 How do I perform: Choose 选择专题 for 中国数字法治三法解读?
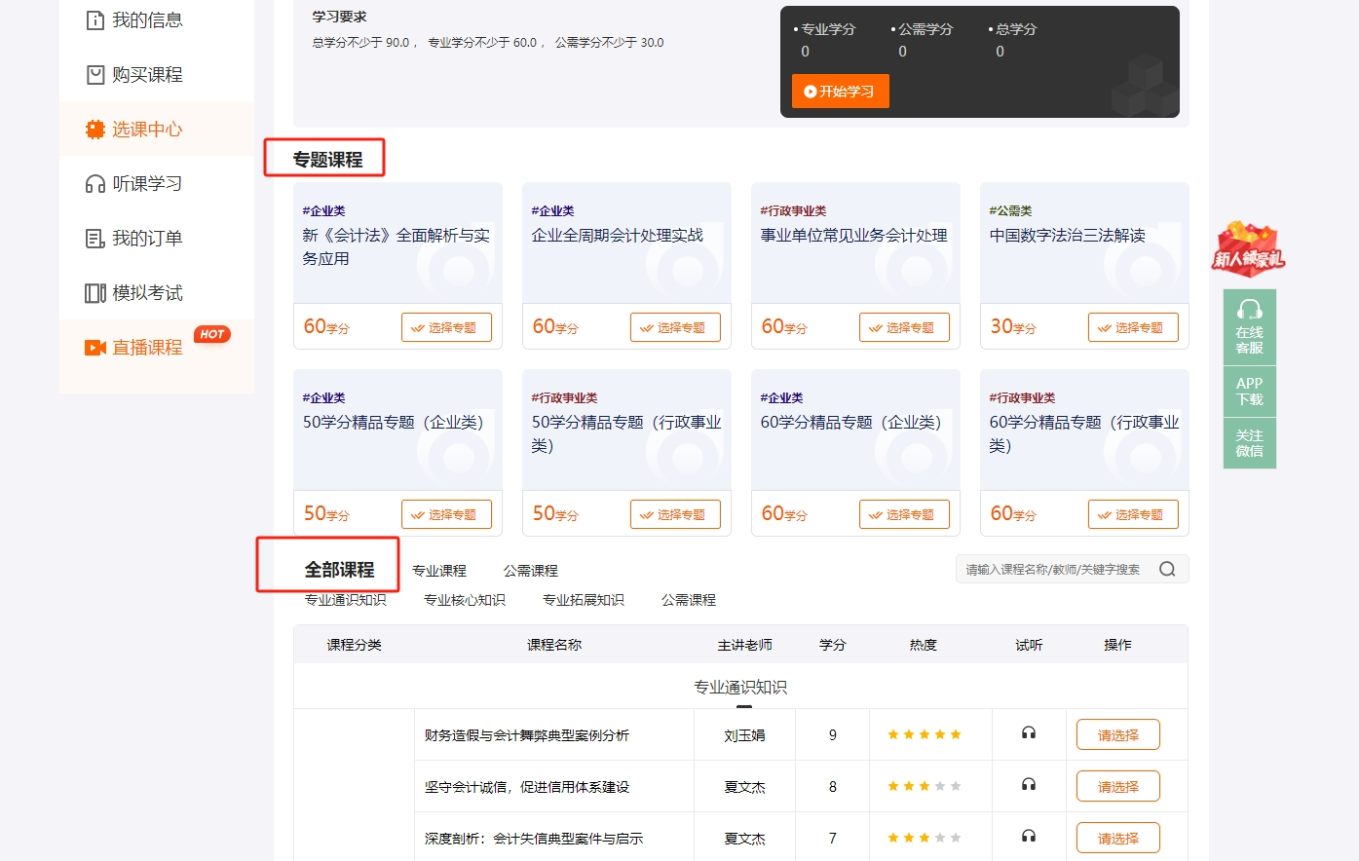coord(1133,327)
